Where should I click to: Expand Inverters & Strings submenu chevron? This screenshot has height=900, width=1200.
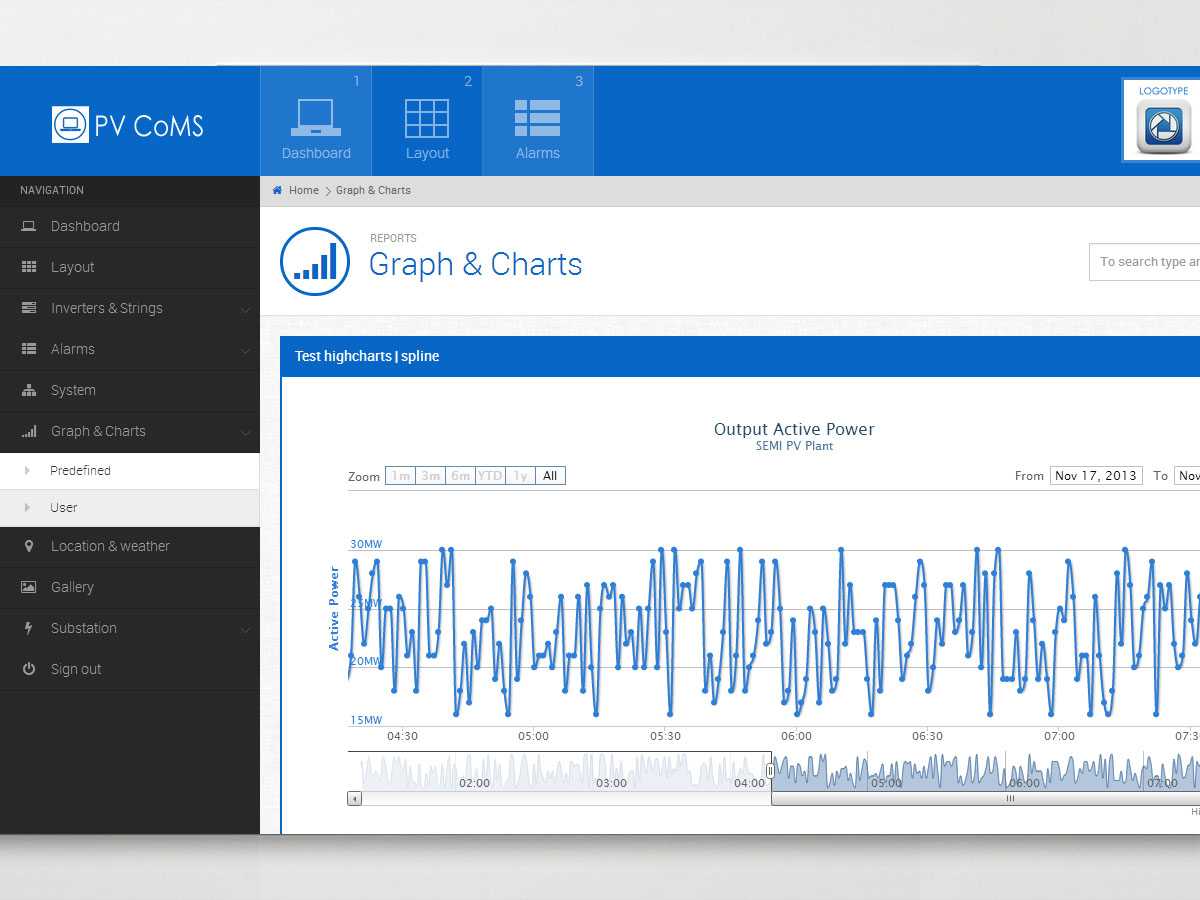pos(245,309)
